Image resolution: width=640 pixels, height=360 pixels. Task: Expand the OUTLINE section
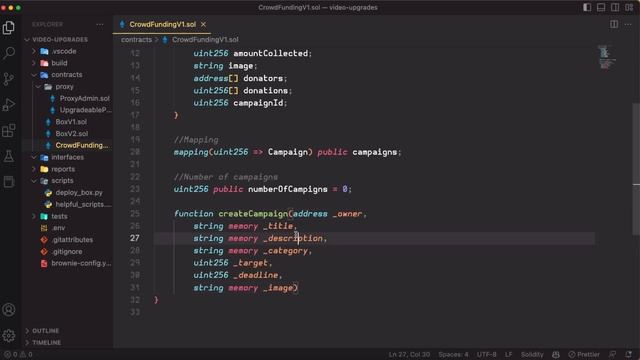(45, 331)
